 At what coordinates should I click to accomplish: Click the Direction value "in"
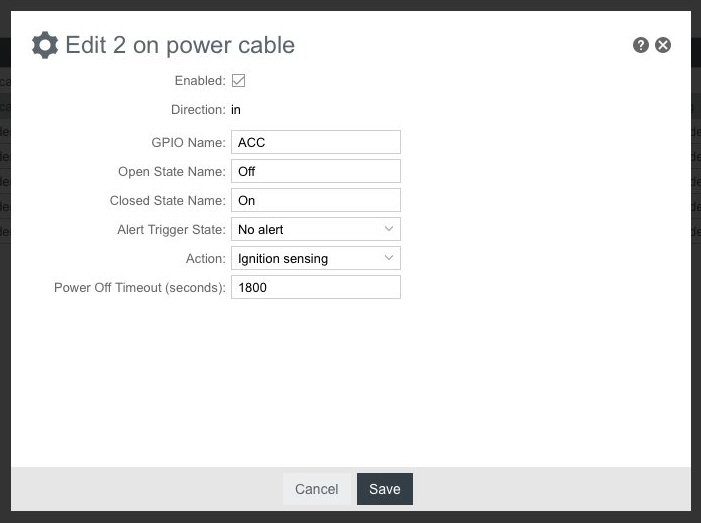click(236, 109)
